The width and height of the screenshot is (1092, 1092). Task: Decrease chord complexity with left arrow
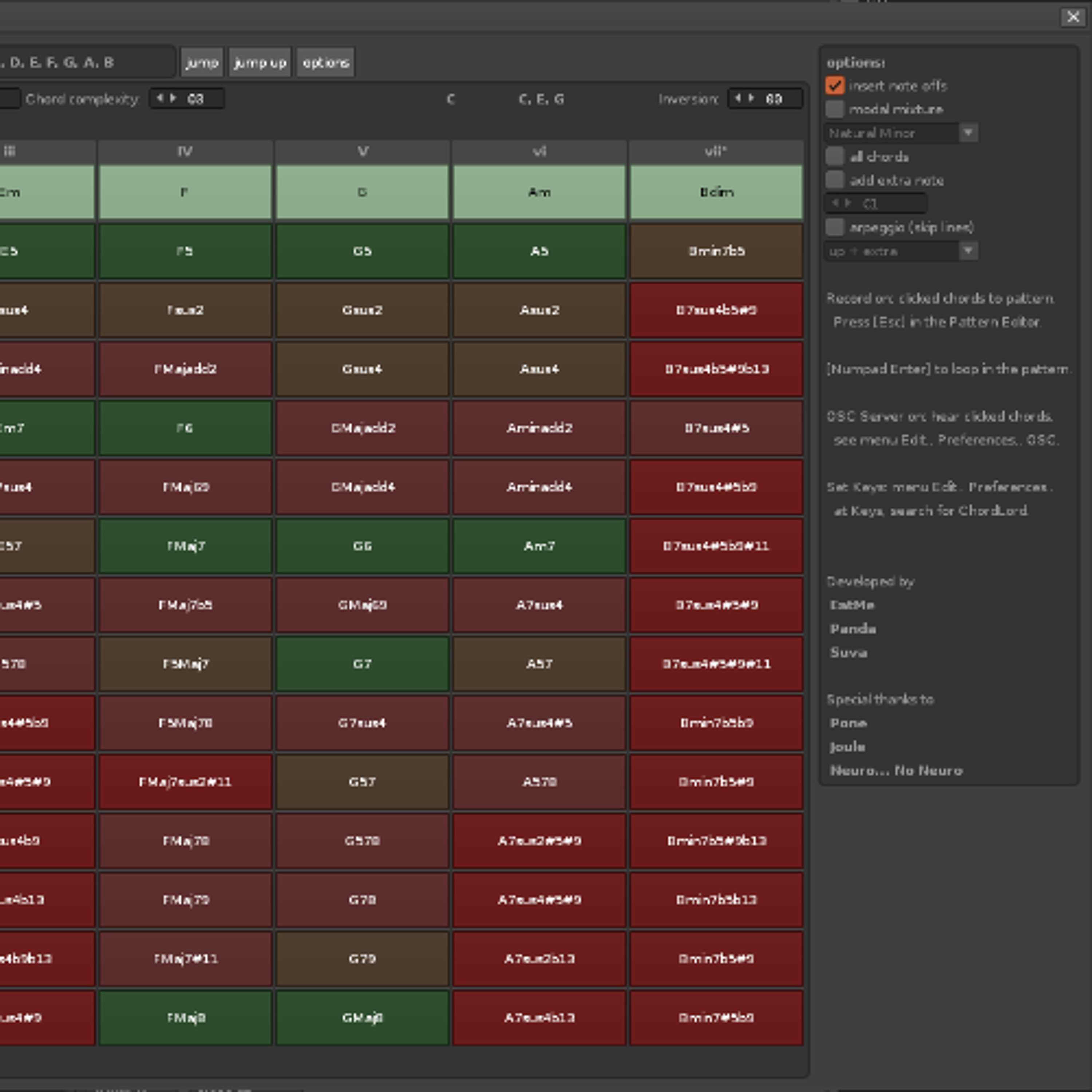click(x=159, y=98)
